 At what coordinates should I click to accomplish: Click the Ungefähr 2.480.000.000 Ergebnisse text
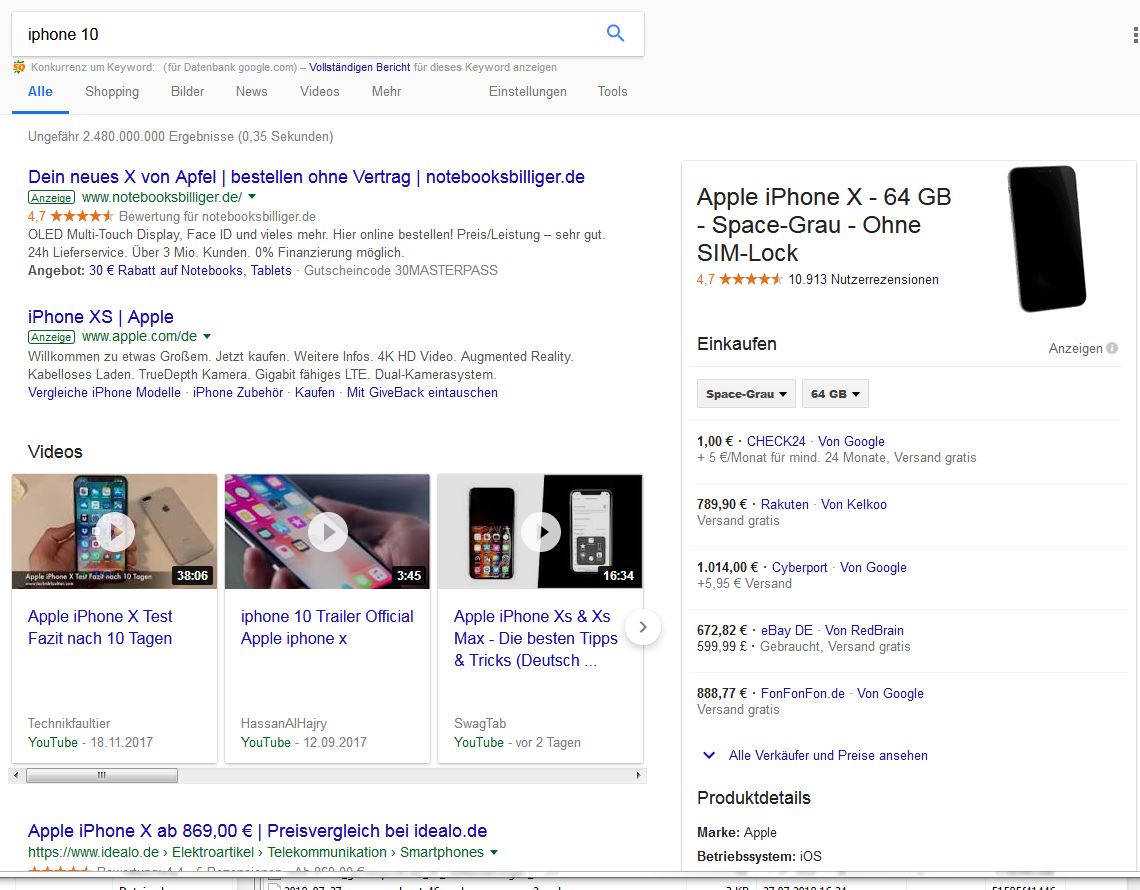[180, 137]
